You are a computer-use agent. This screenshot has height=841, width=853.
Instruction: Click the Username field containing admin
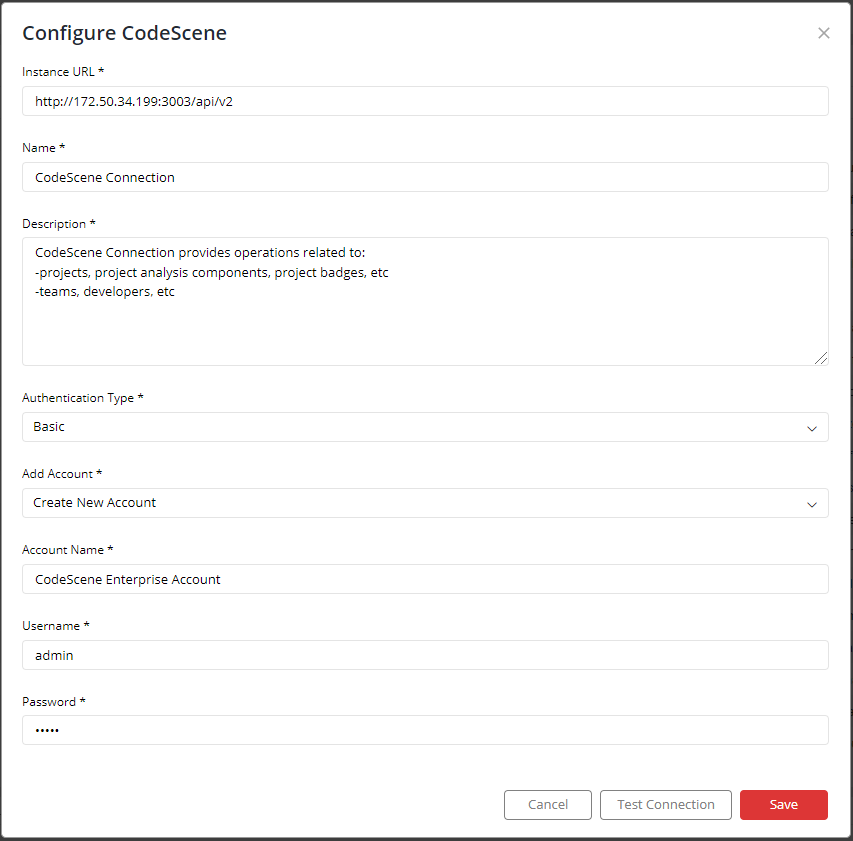(425, 655)
